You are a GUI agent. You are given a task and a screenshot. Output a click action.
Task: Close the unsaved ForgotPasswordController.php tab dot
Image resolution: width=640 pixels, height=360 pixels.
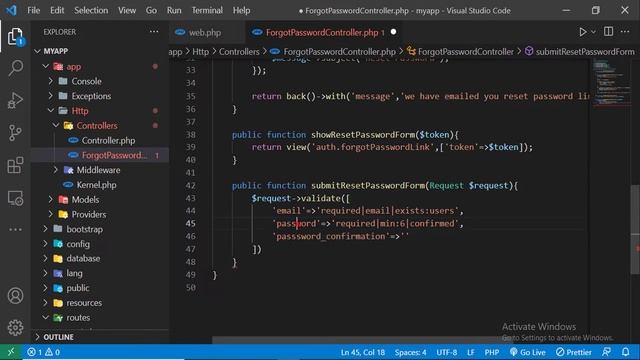tap(393, 32)
